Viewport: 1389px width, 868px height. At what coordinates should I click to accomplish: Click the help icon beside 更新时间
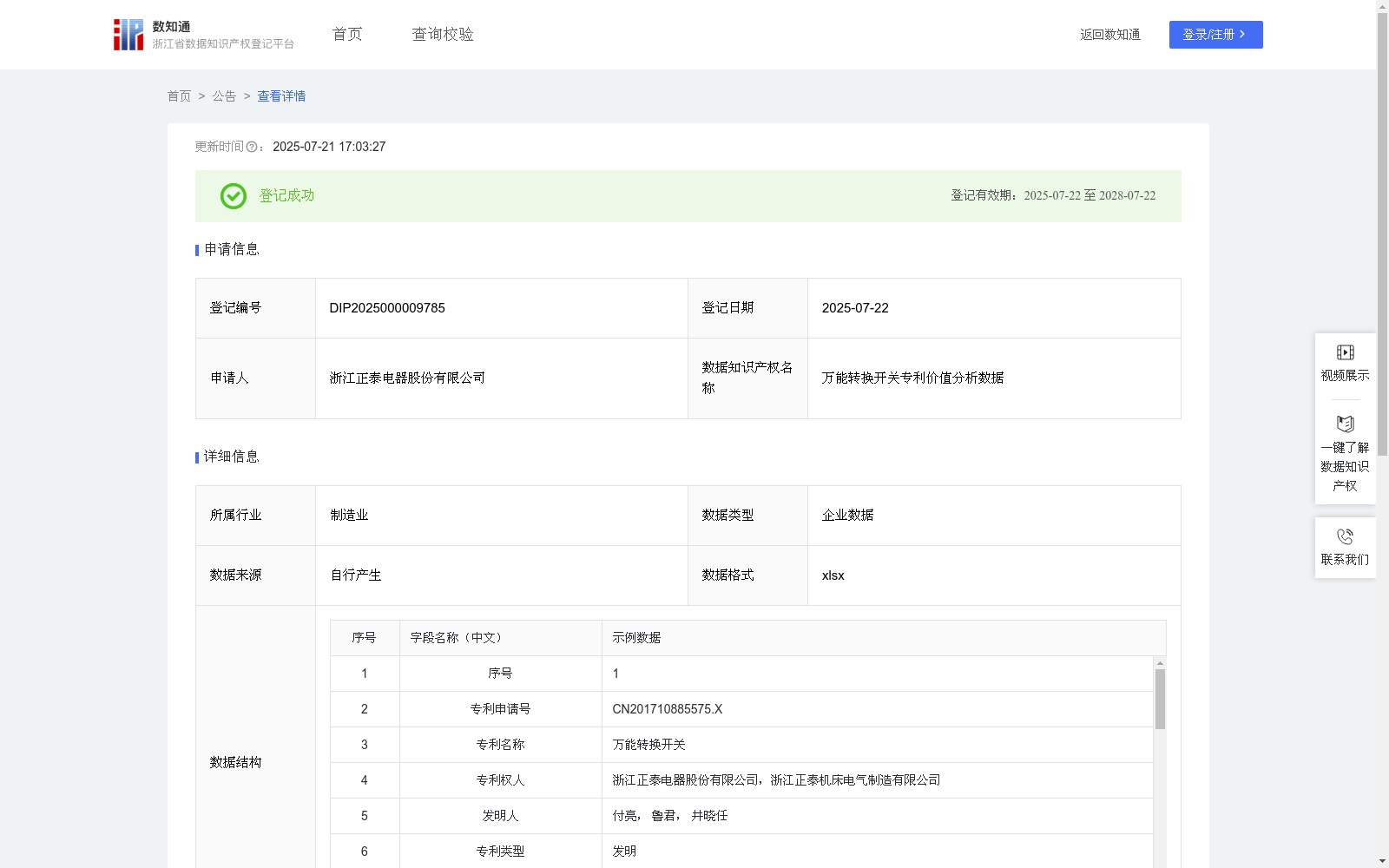point(252,148)
